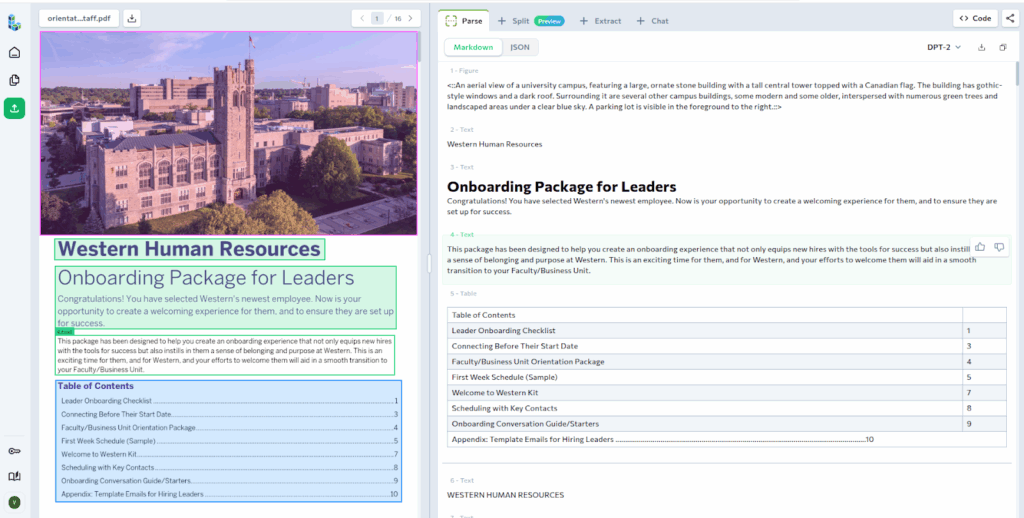Open the API key icon in sidebar
The height and width of the screenshot is (518, 1024).
click(14, 451)
